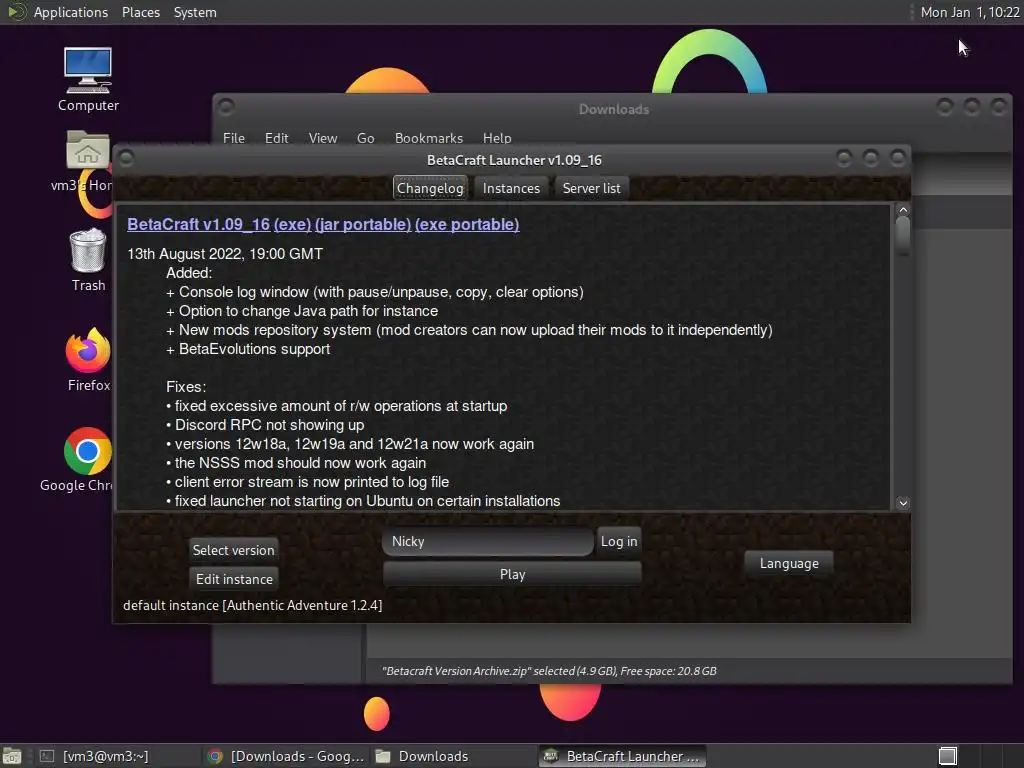Open Bookmarks menu in Downloads window
Image resolution: width=1024 pixels, height=768 pixels.
click(428, 138)
